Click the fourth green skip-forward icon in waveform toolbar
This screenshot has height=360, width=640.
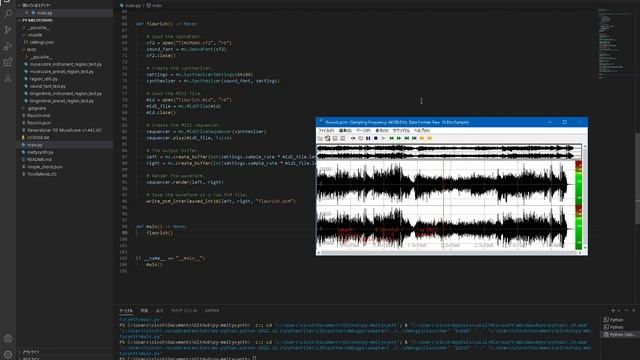(414, 138)
